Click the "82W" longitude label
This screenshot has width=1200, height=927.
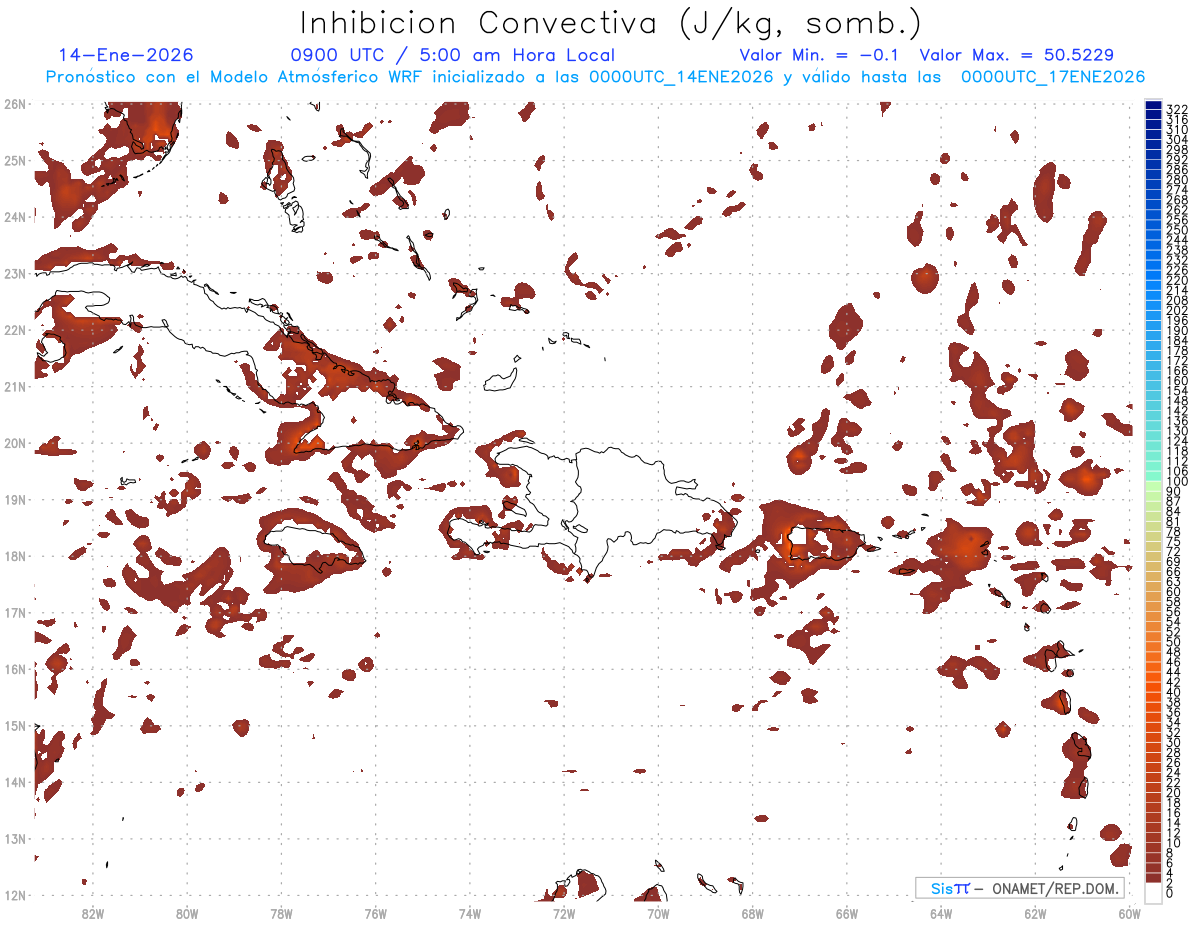tap(92, 913)
